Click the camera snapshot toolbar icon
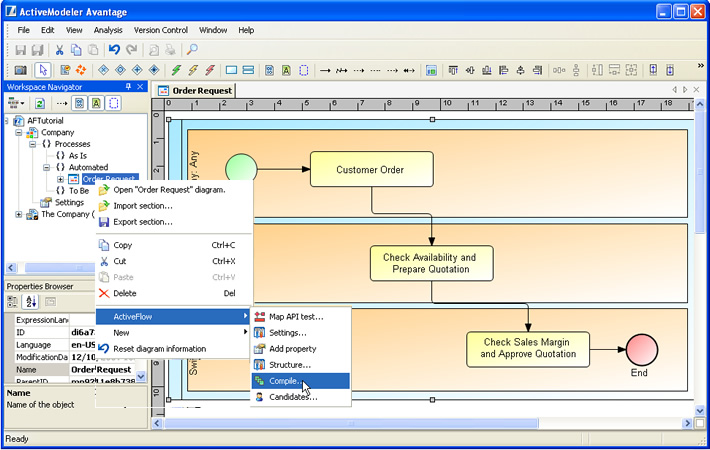The width and height of the screenshot is (710, 450). (x=21, y=70)
